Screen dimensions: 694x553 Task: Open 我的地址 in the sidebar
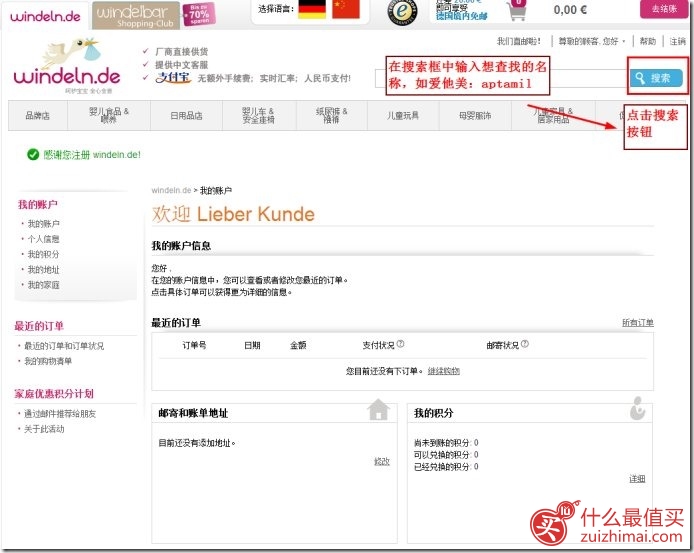[43, 270]
